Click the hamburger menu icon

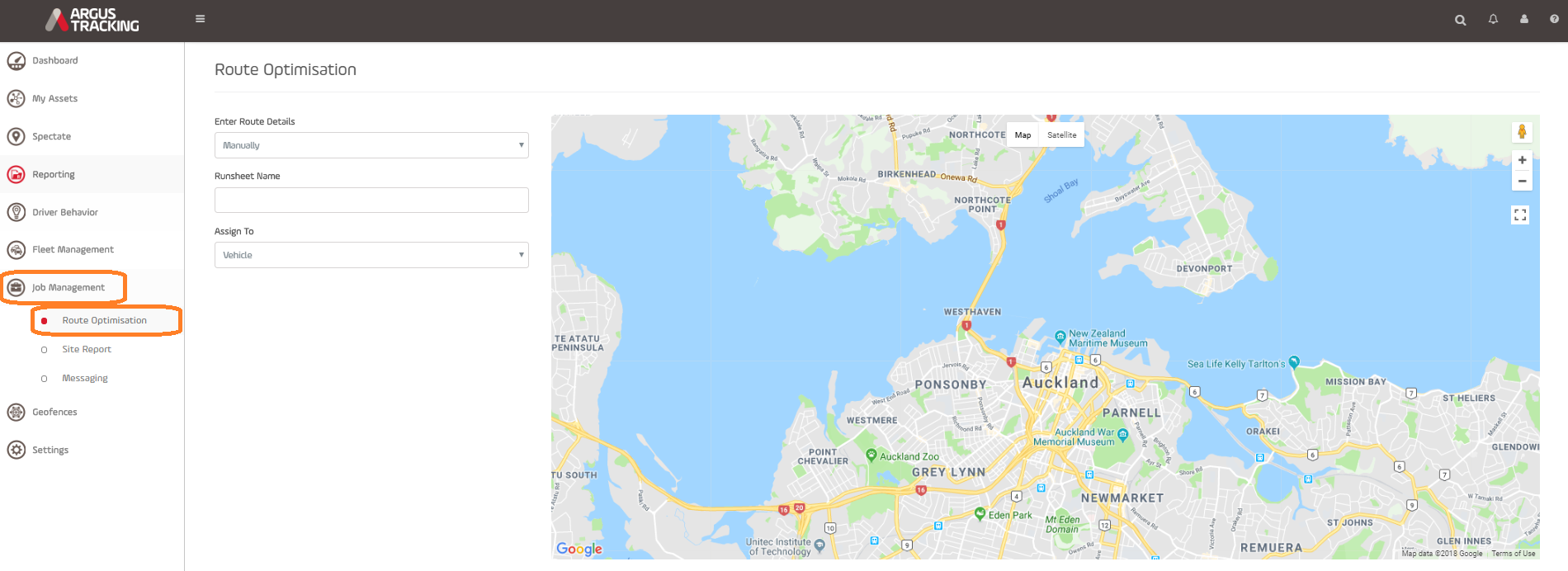coord(200,19)
